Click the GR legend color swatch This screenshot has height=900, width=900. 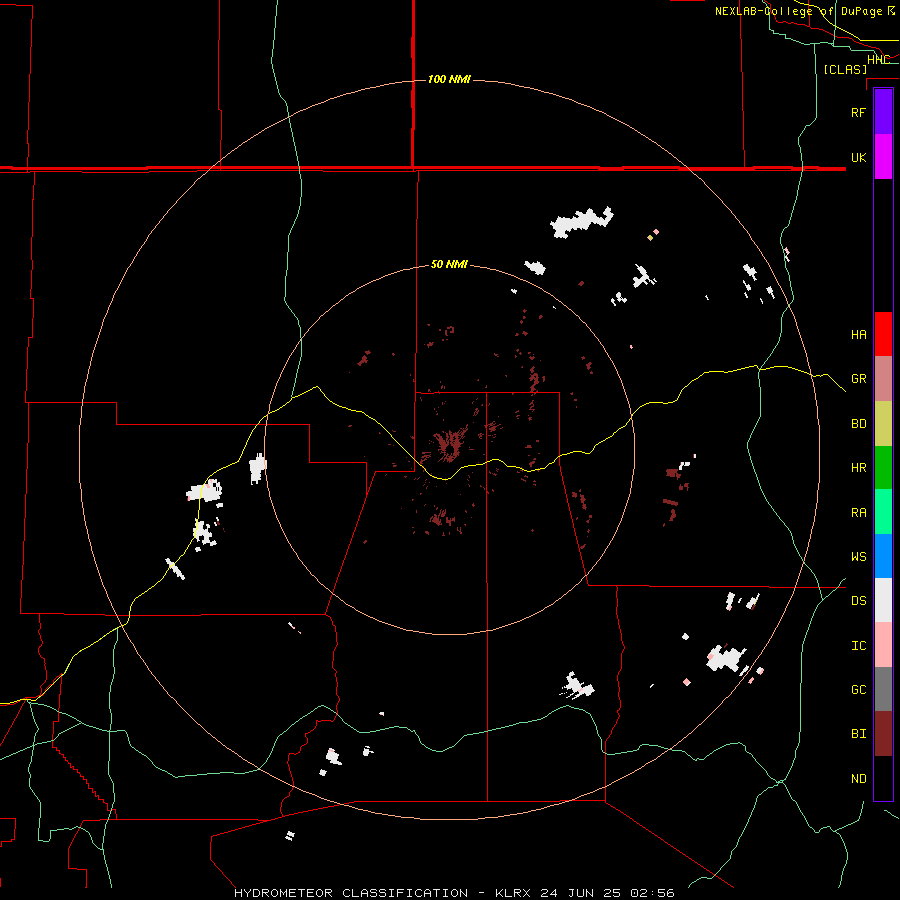883,379
